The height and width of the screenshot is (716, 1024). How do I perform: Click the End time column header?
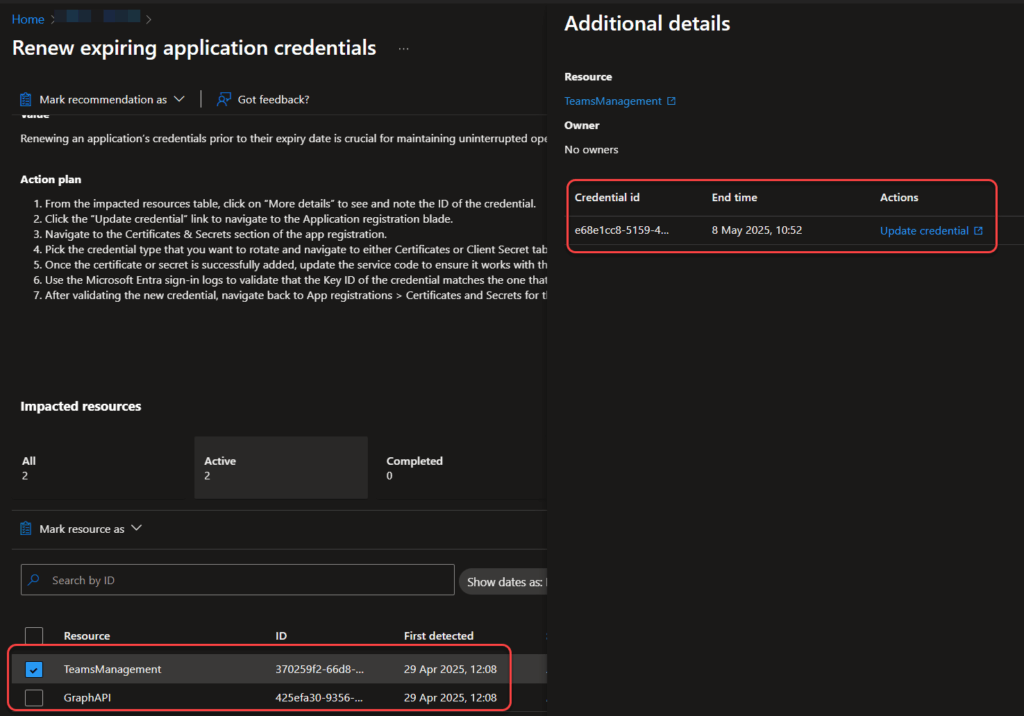(x=734, y=197)
